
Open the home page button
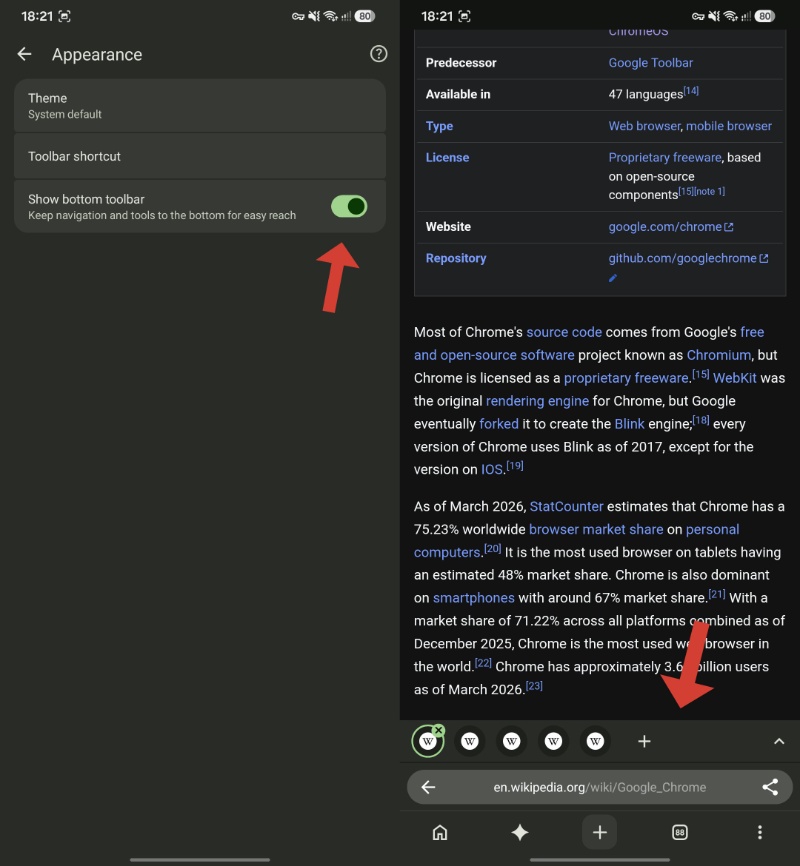click(x=440, y=832)
